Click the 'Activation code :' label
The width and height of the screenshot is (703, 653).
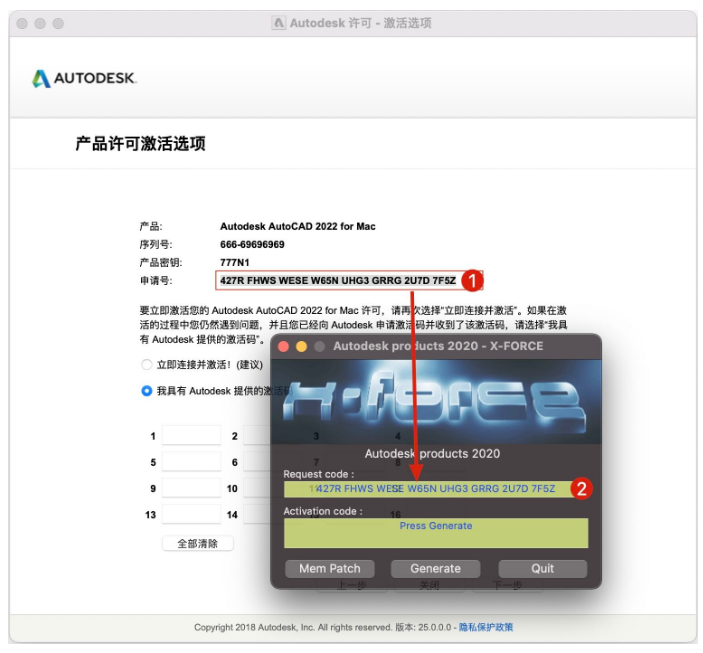(323, 511)
